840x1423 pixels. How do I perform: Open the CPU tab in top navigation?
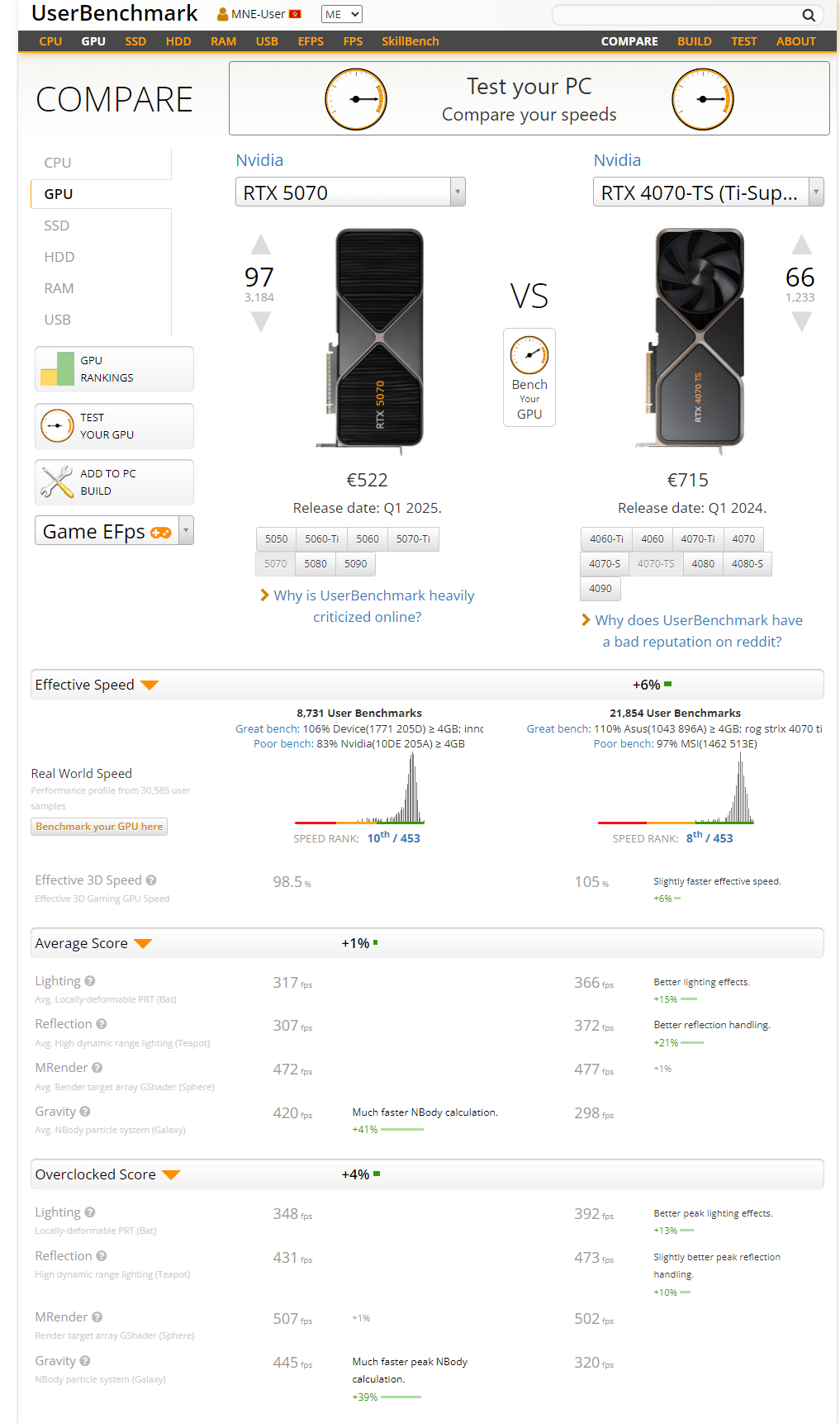point(50,41)
